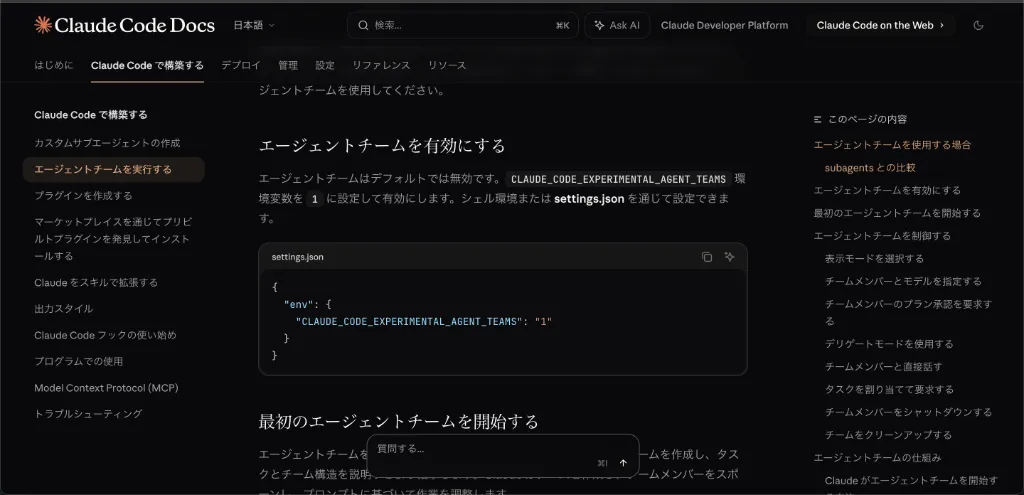Open the Ask AI button
Image resolution: width=1024 pixels, height=495 pixels.
(616, 25)
